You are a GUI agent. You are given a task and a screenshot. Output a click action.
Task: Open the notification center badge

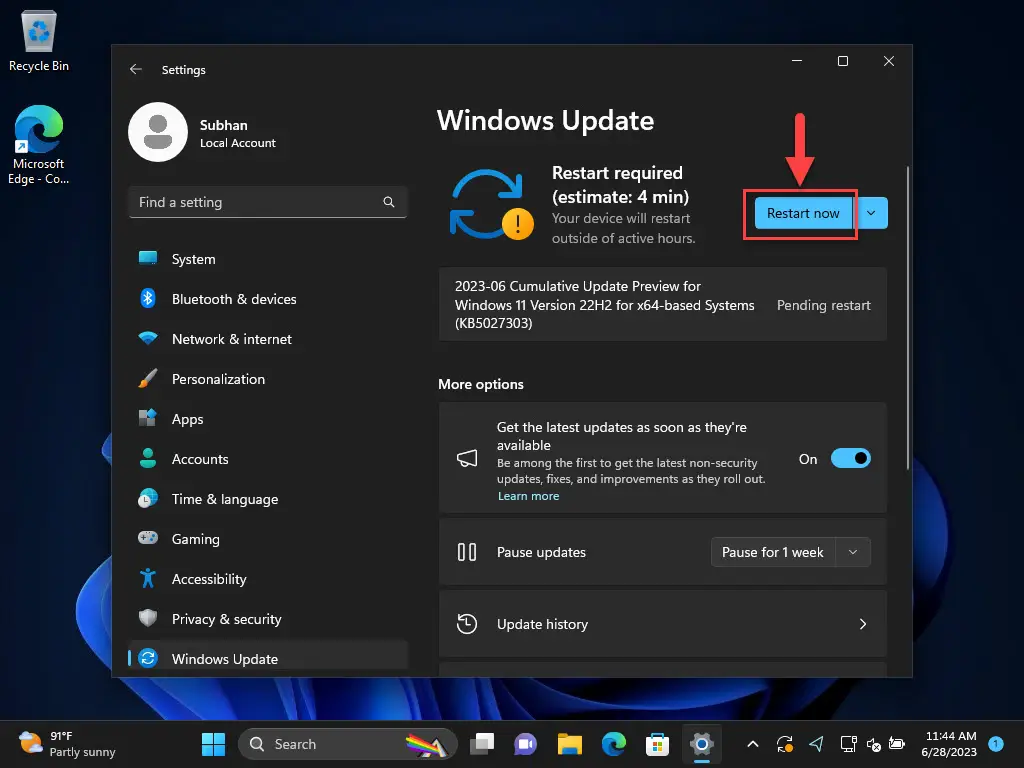(x=996, y=744)
